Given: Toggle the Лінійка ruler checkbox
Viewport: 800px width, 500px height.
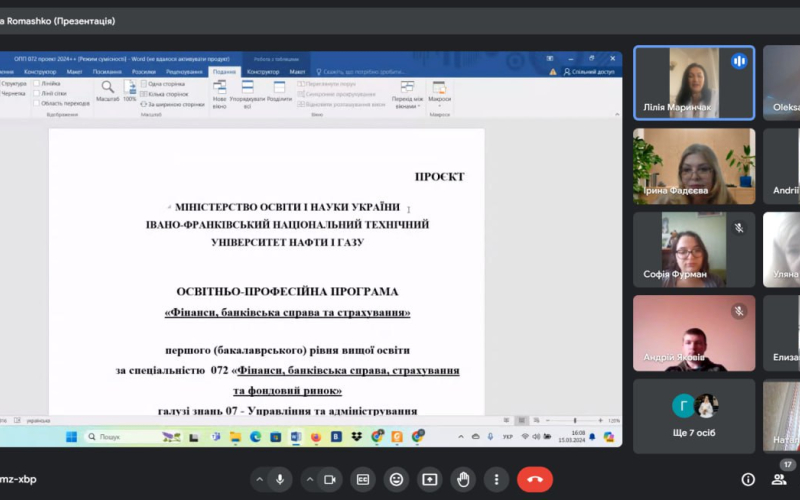Looking at the screenshot, I should point(47,83).
